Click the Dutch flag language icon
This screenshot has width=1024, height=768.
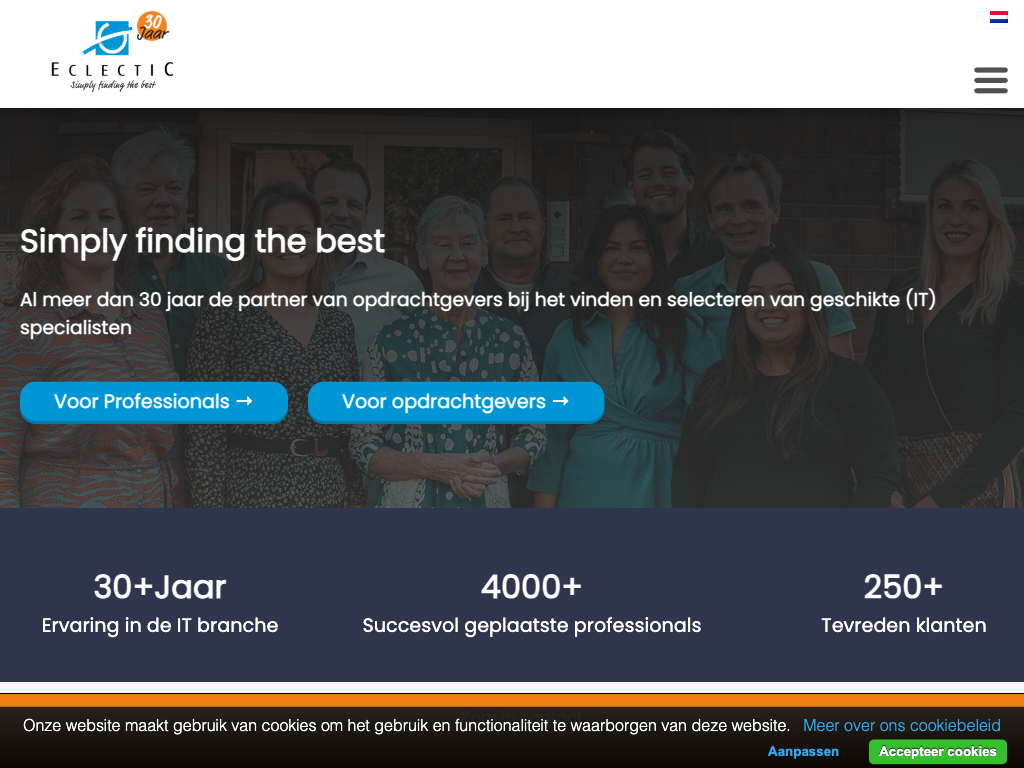coord(999,17)
